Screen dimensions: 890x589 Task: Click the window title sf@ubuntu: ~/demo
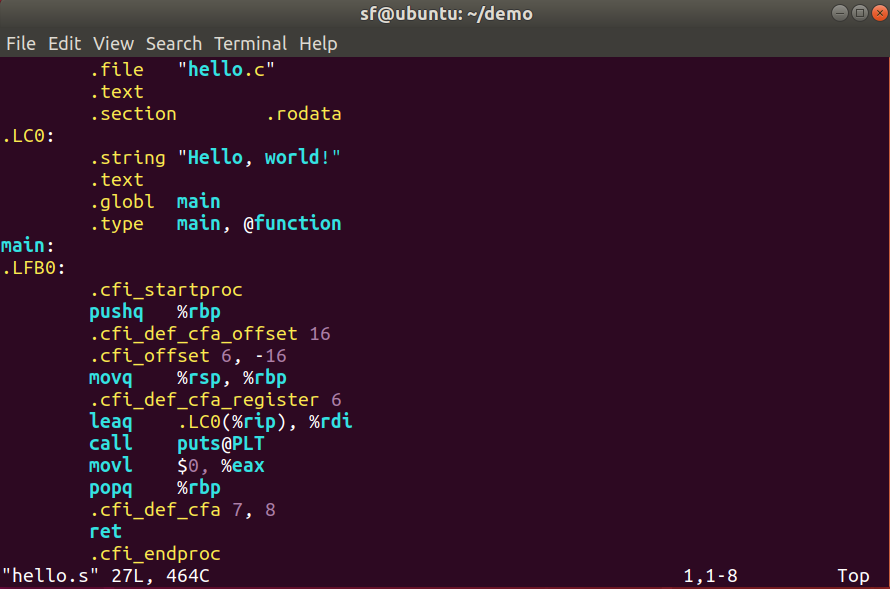tap(446, 14)
